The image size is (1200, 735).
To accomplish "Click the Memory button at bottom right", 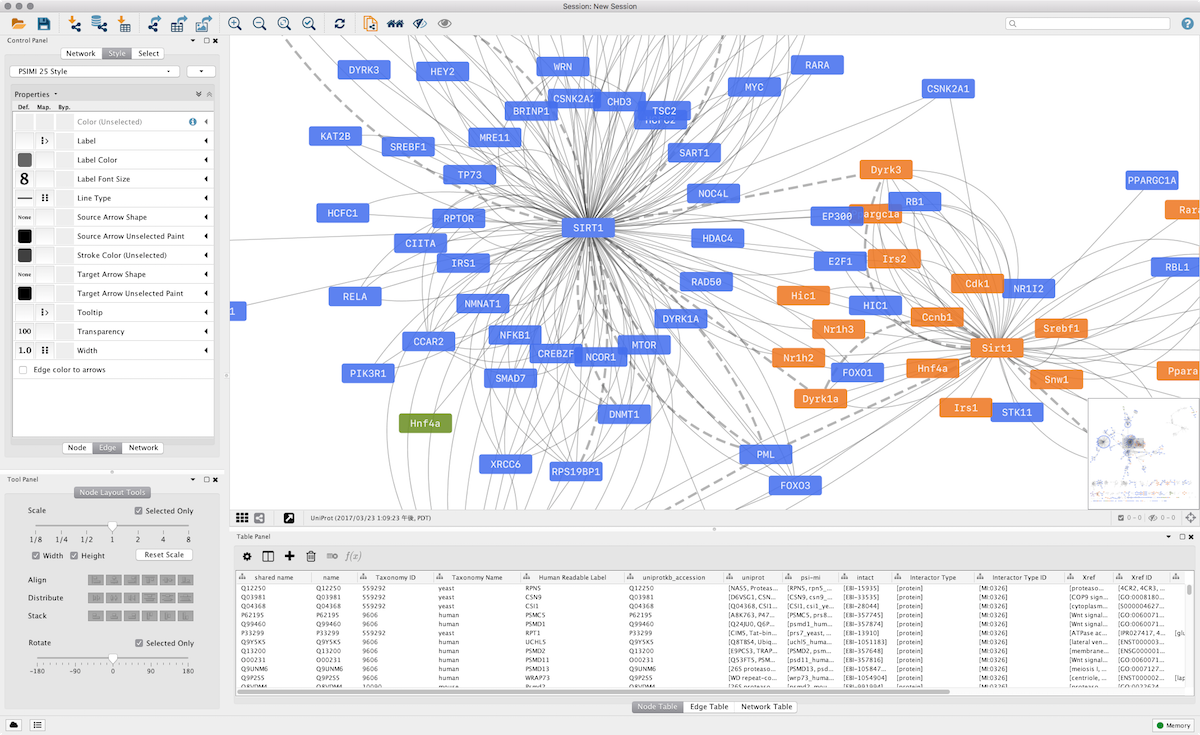I will tap(1172, 724).
